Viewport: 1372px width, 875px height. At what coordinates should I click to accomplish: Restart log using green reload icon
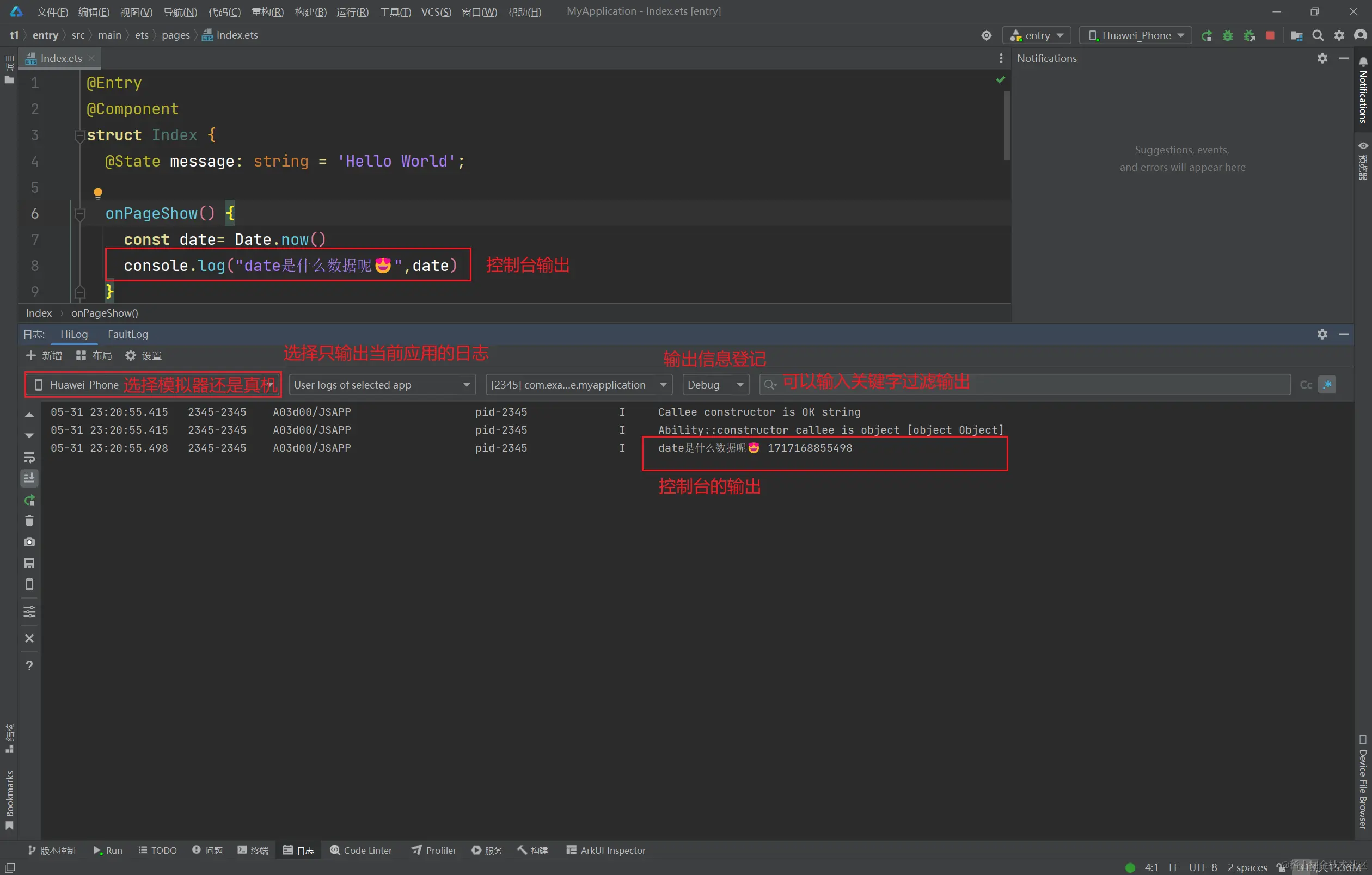(x=29, y=500)
